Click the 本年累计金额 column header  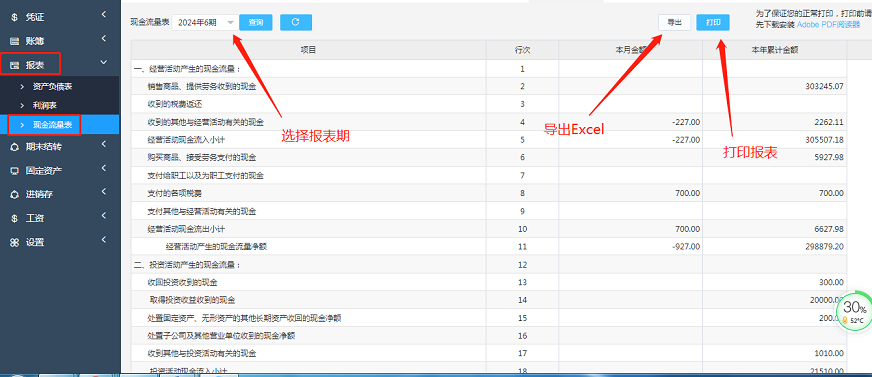point(775,49)
